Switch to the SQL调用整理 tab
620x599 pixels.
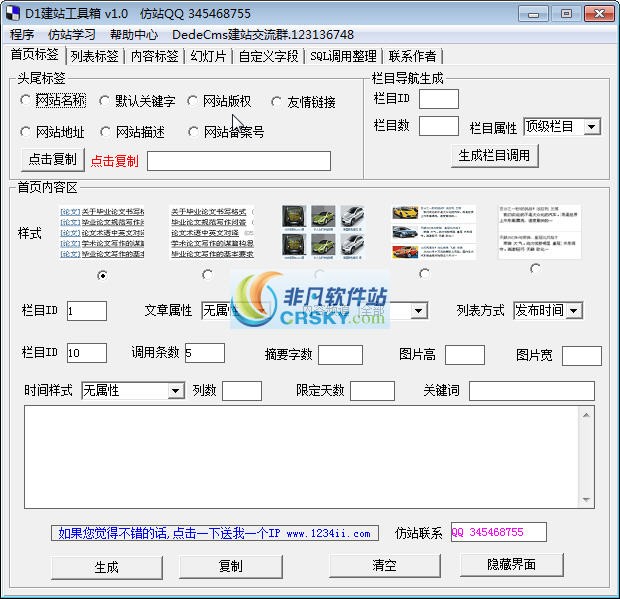coord(343,56)
